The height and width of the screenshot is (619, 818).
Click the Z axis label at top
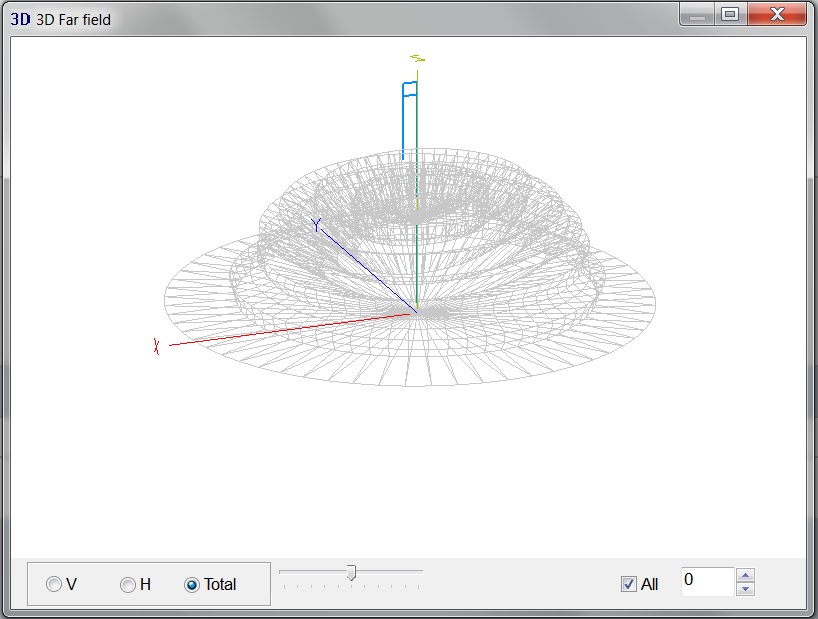(417, 59)
